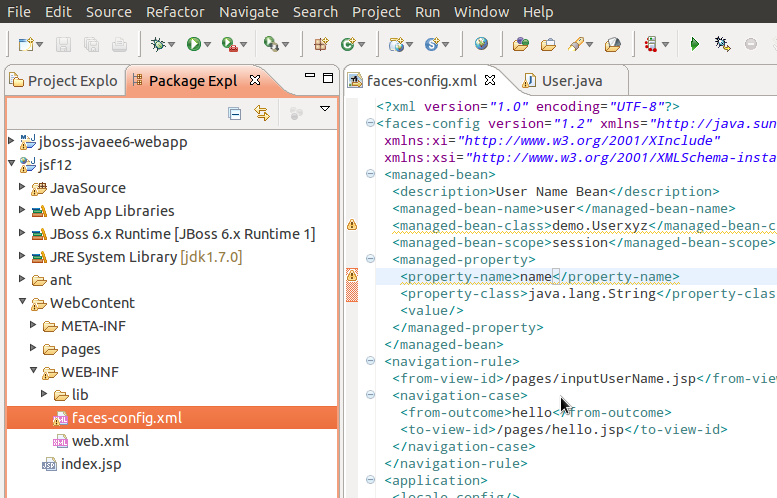Open the web browser globe icon

click(482, 44)
